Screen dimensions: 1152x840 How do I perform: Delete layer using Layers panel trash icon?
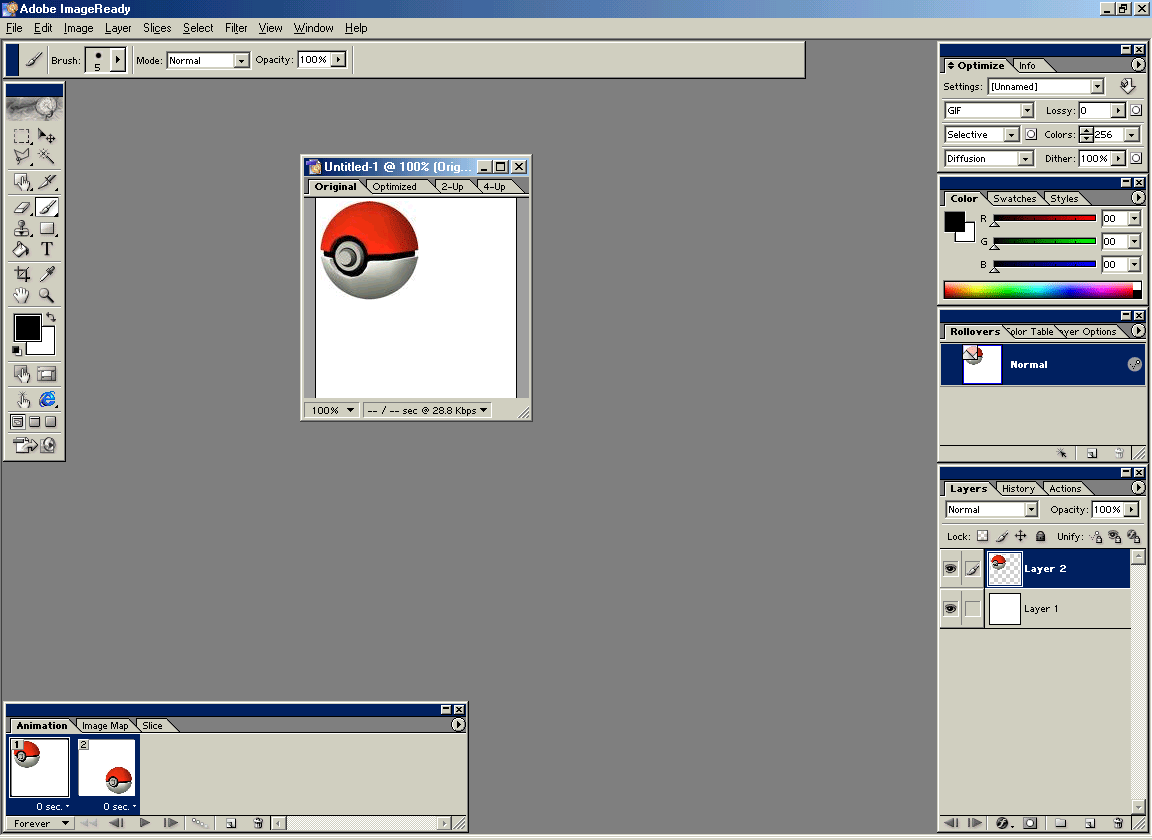(x=1117, y=823)
